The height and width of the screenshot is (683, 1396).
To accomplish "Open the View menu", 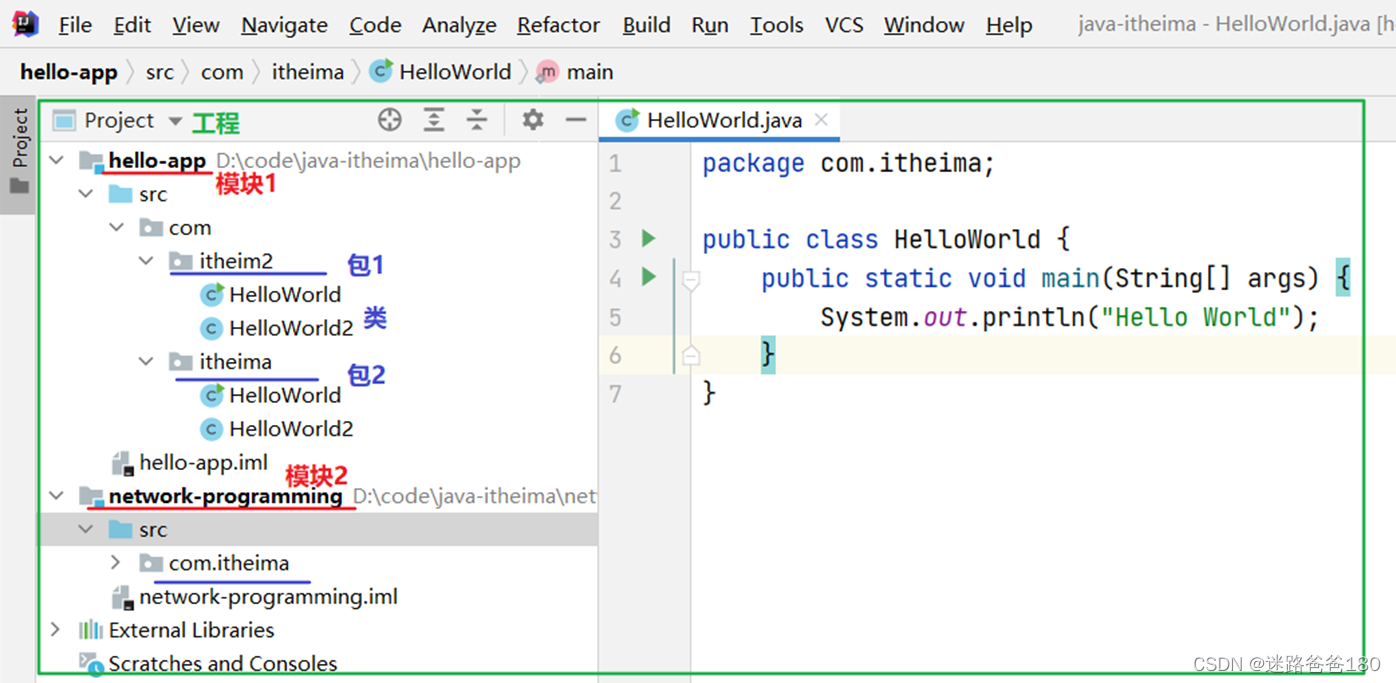I will pos(196,25).
